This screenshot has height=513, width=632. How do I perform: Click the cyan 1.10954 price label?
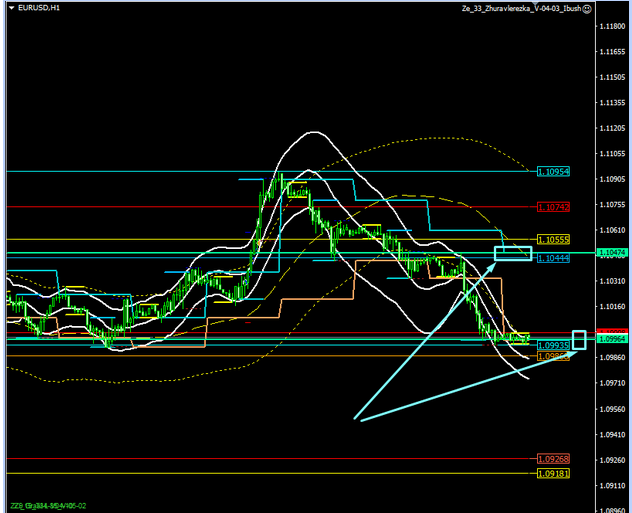(553, 172)
